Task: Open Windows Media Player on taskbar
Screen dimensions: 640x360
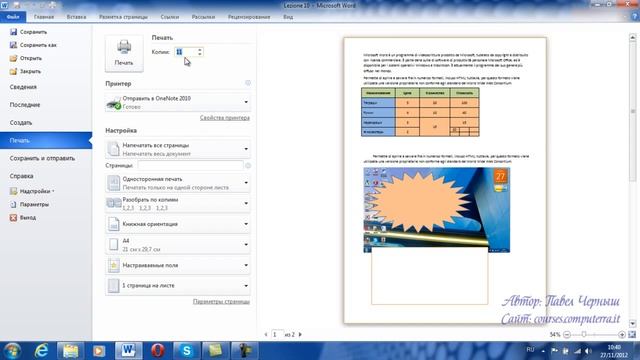Action: click(x=99, y=351)
